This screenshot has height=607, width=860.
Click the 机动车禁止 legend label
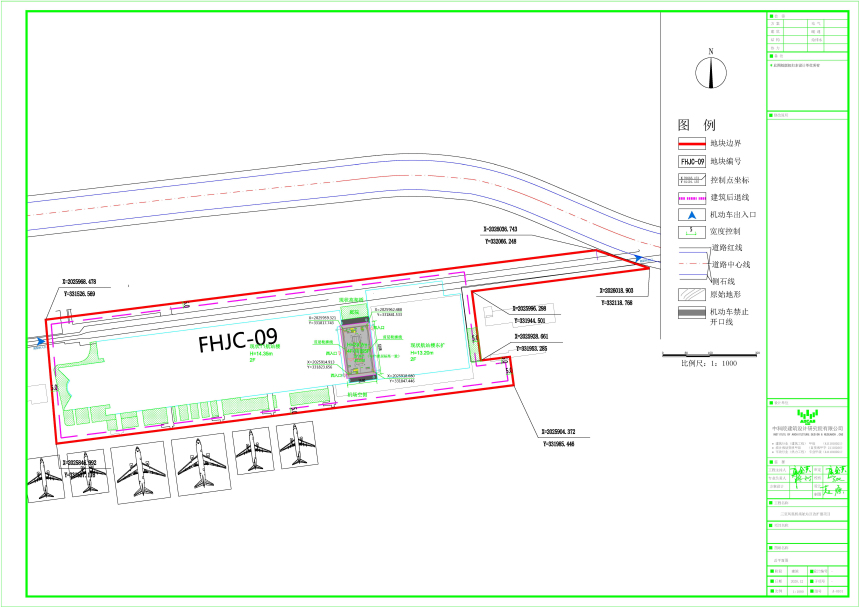click(x=729, y=312)
